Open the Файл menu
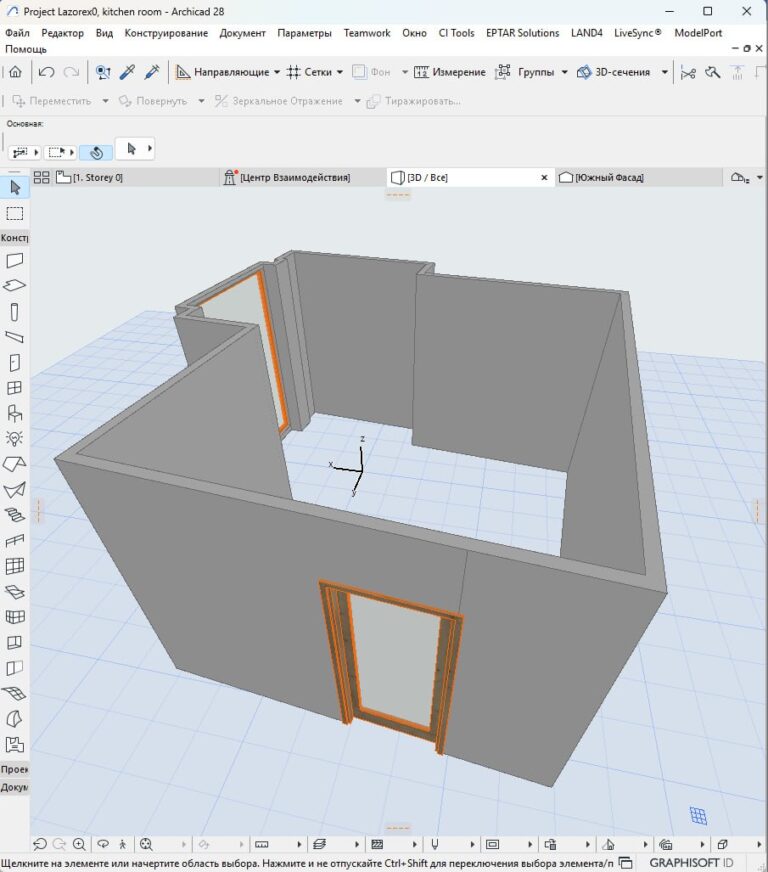The width and height of the screenshot is (768, 872). [17, 33]
